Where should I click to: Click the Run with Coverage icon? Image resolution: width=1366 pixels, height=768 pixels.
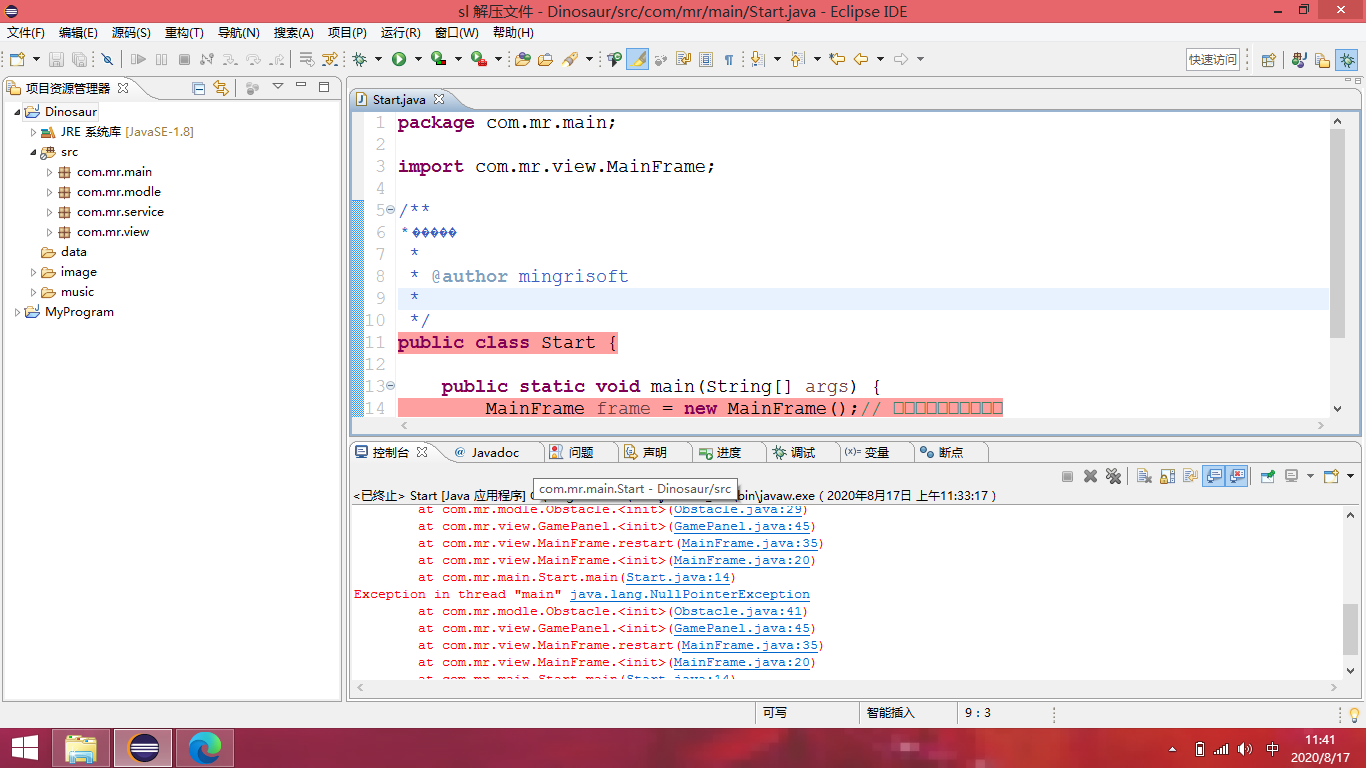point(438,59)
